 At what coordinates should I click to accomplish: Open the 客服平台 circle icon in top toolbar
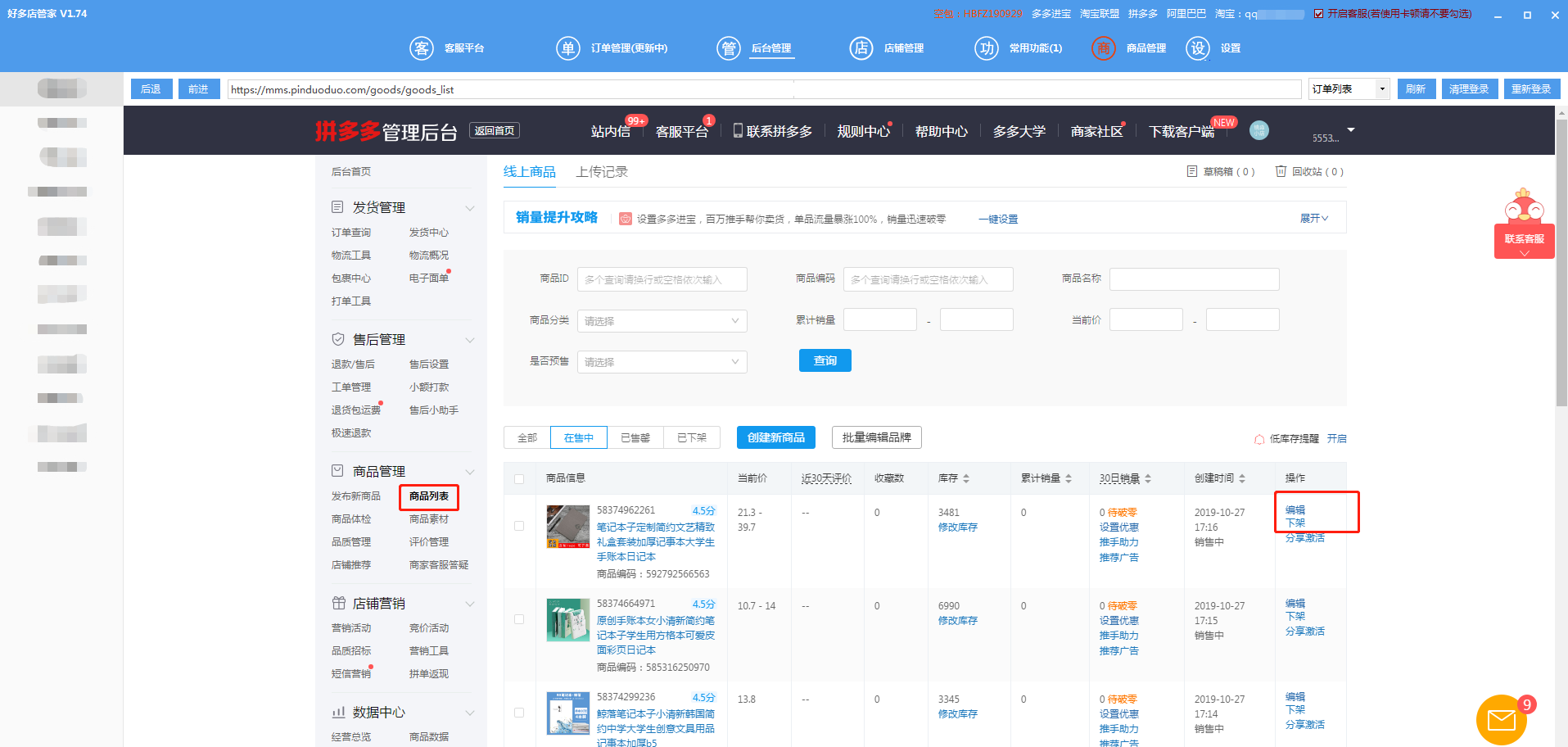pyautogui.click(x=422, y=48)
